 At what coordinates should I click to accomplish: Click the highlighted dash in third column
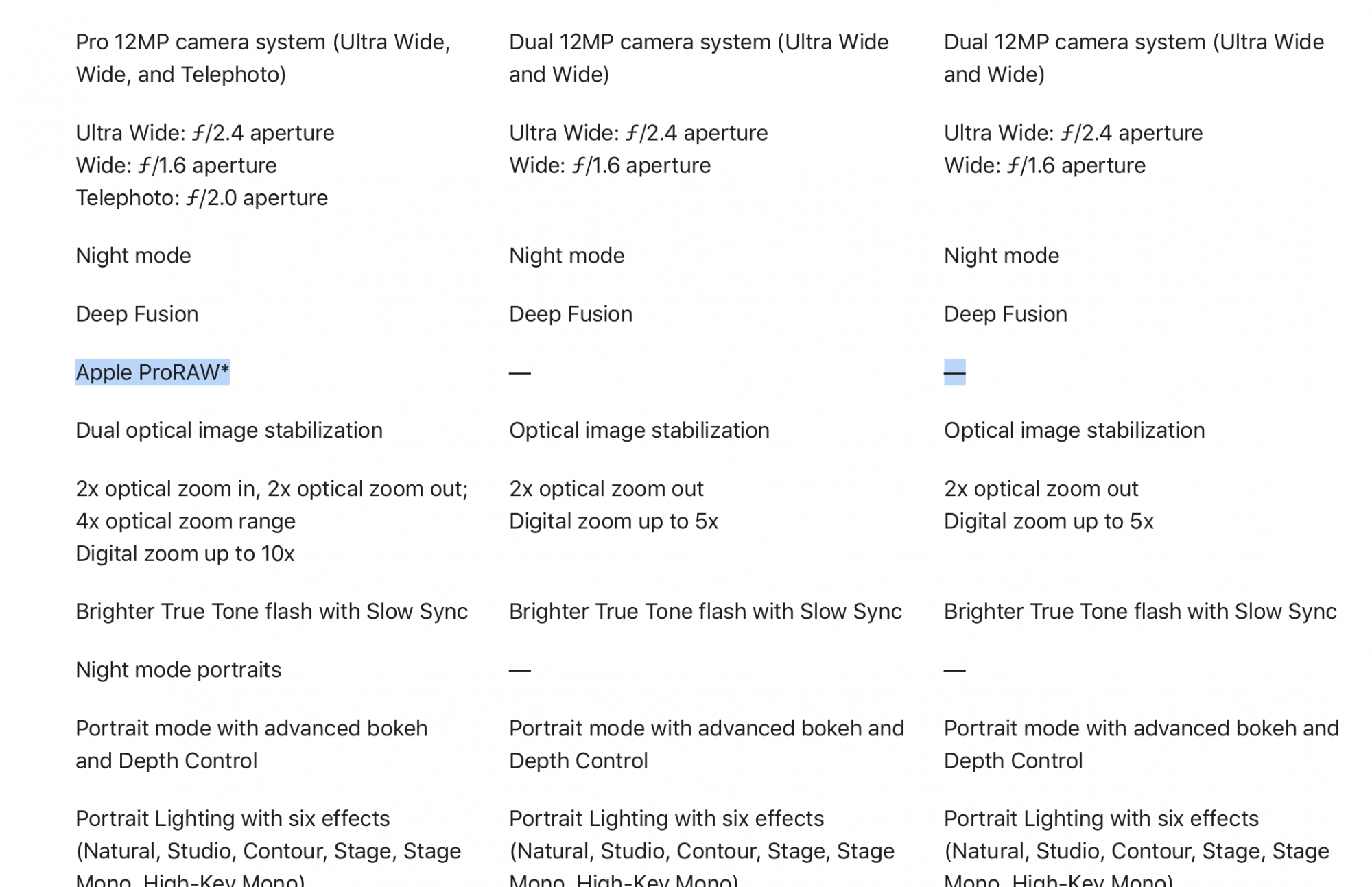[954, 372]
